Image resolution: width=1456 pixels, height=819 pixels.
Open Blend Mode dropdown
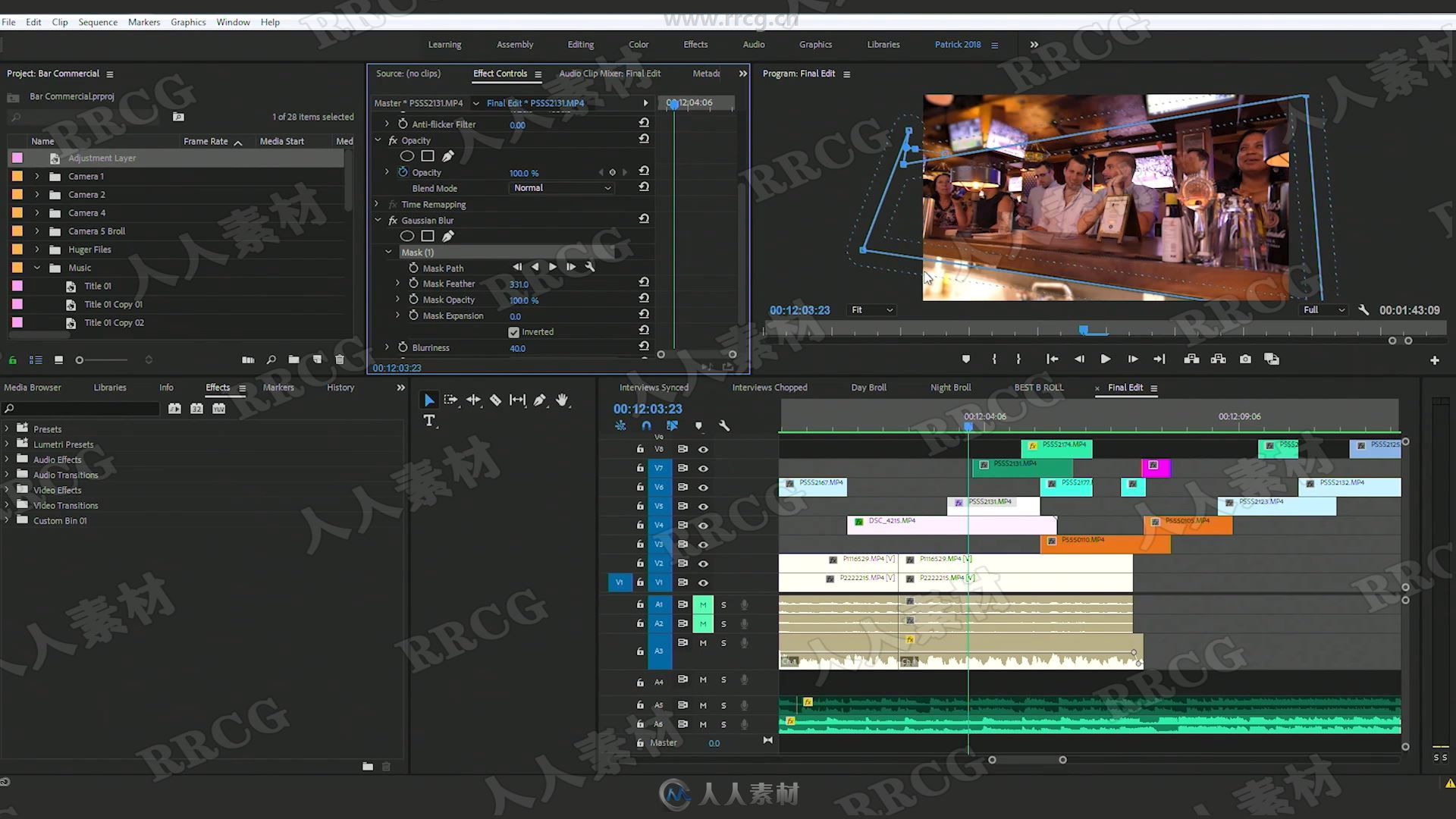pyautogui.click(x=561, y=188)
